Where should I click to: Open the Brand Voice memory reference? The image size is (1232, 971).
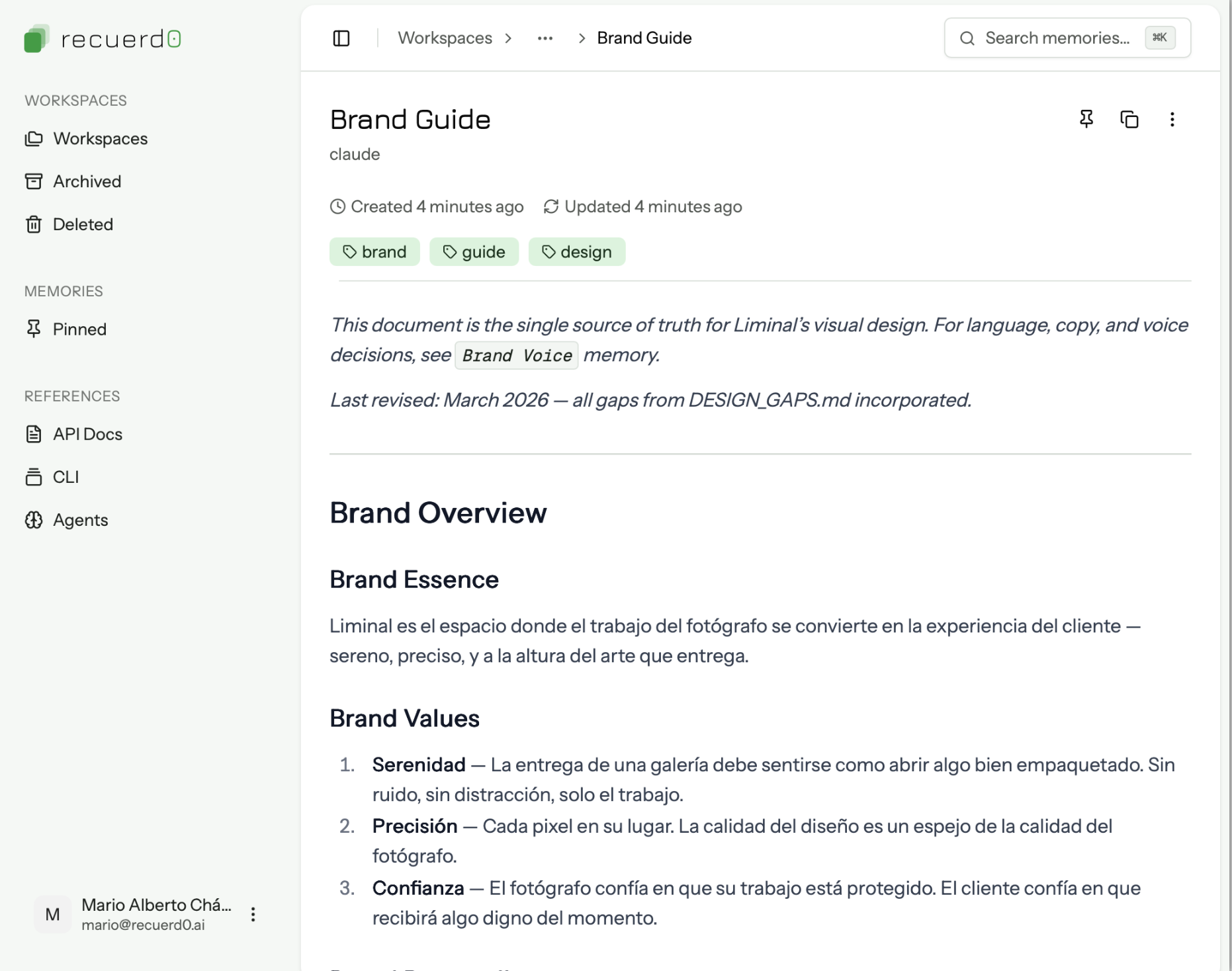(515, 355)
